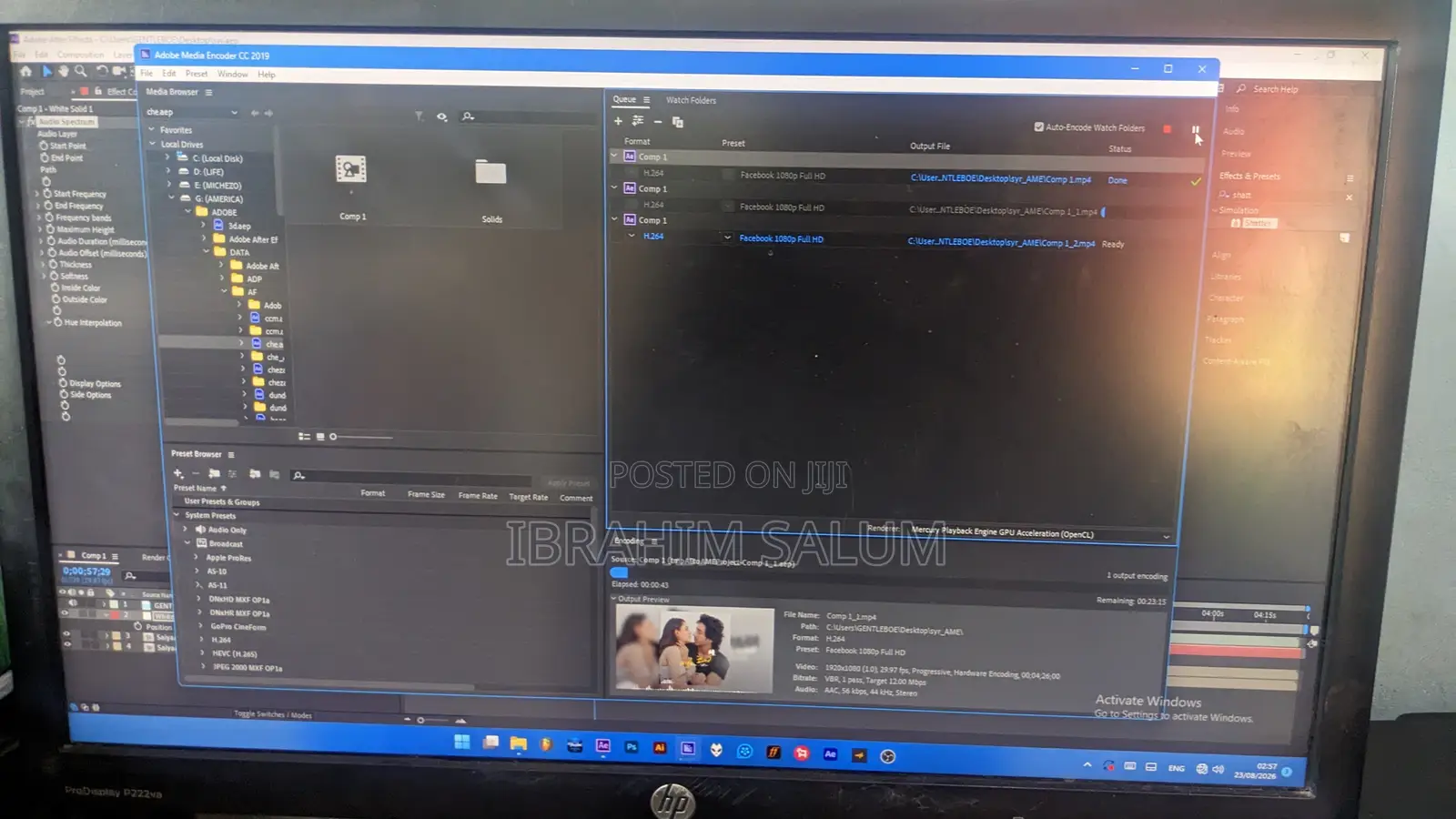This screenshot has height=819, width=1456.
Task: Switch Media Browser to thumbnail view
Action: (x=320, y=437)
